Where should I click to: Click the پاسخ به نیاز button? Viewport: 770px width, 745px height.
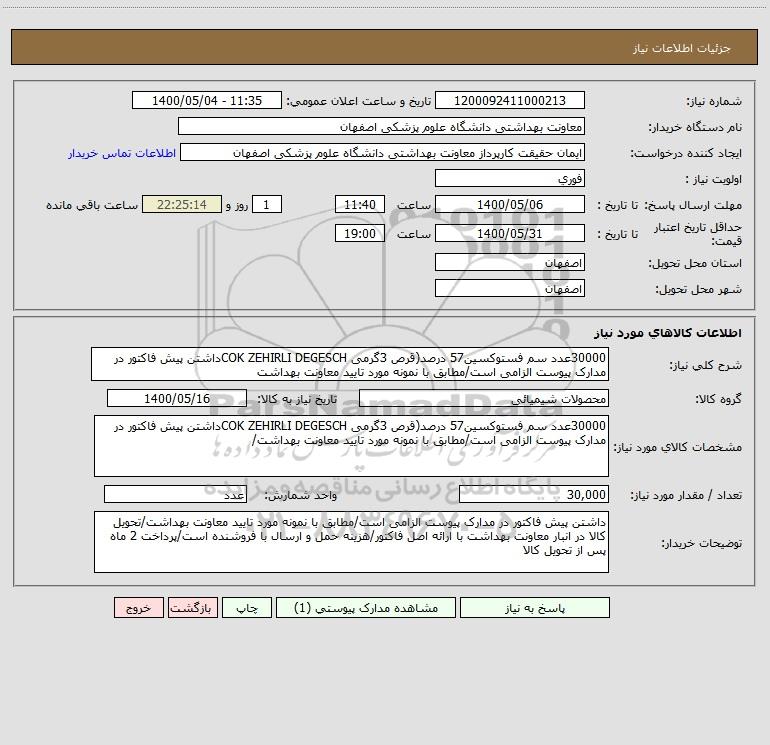(x=535, y=608)
